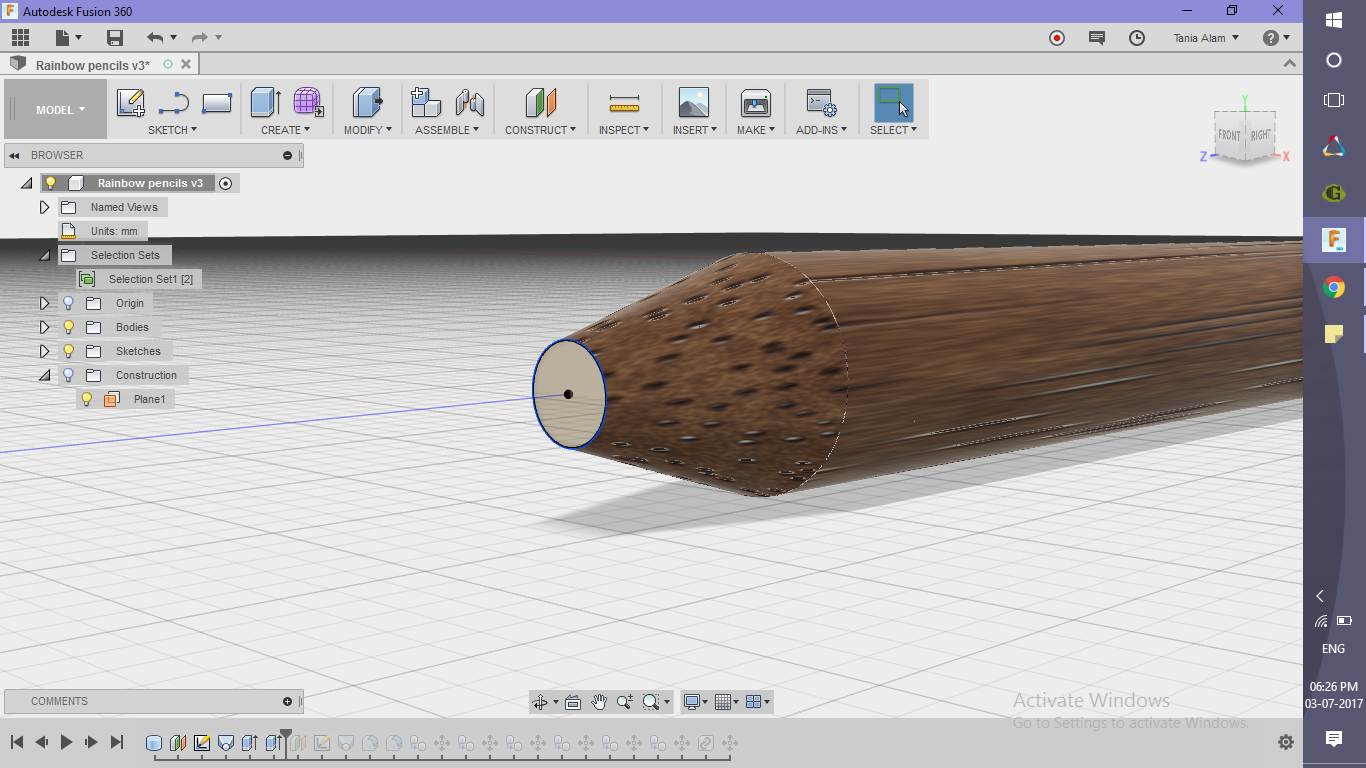Toggle Plane1 lightbulb visibility

87,399
